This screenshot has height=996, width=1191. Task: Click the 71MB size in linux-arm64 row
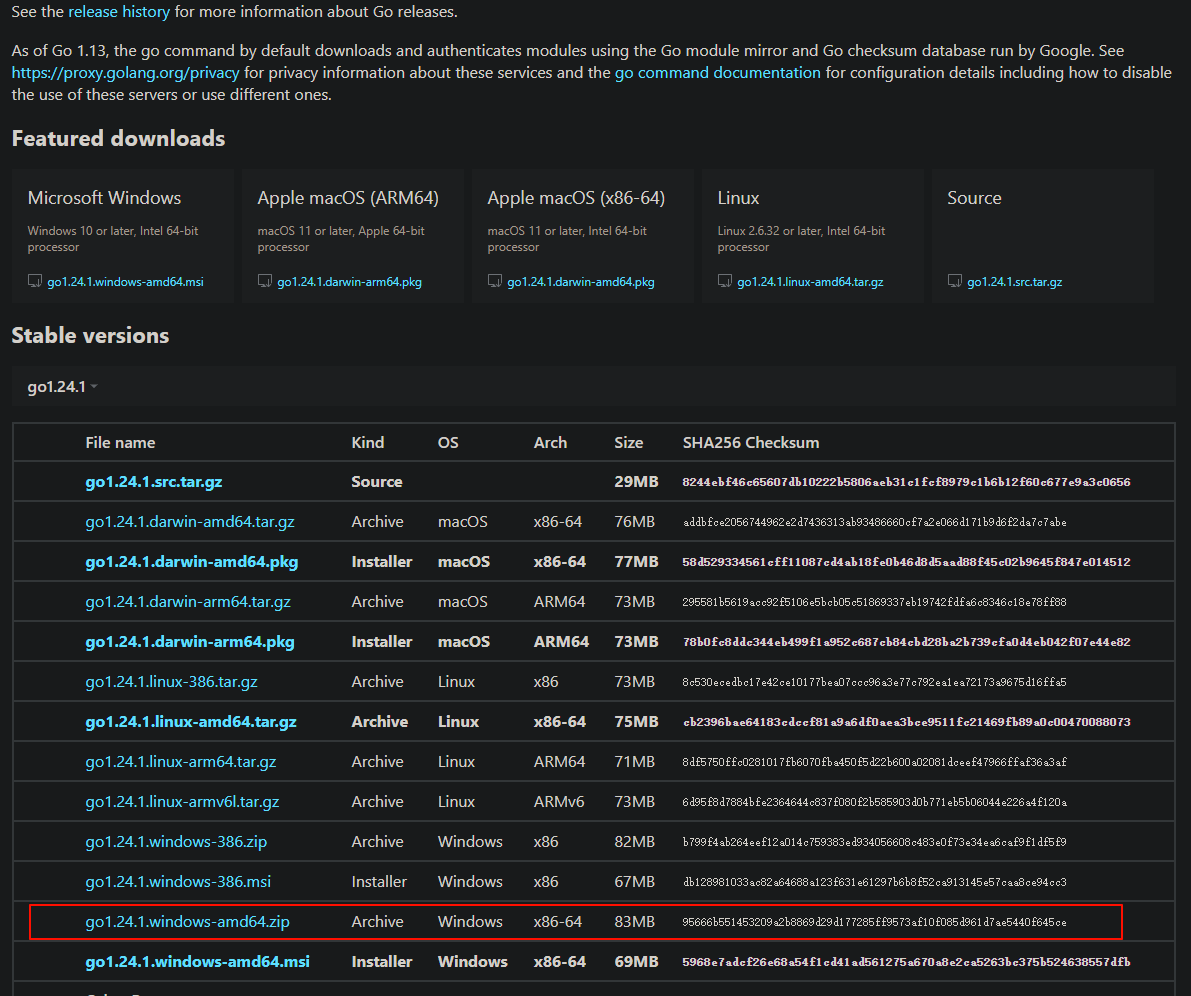pyautogui.click(x=634, y=761)
